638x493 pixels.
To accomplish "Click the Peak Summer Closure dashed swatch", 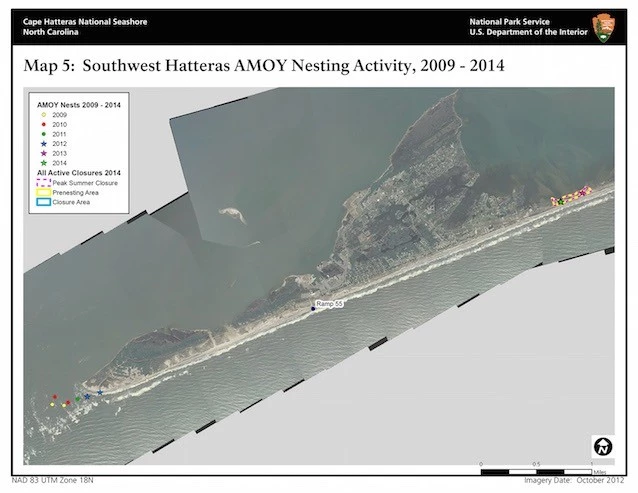I will click(x=43, y=183).
